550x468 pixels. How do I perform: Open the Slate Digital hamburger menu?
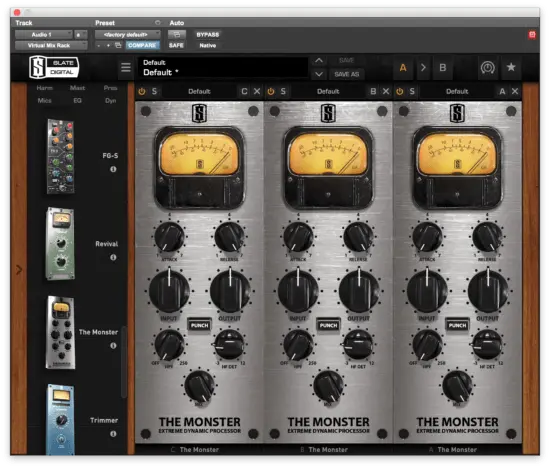126,67
